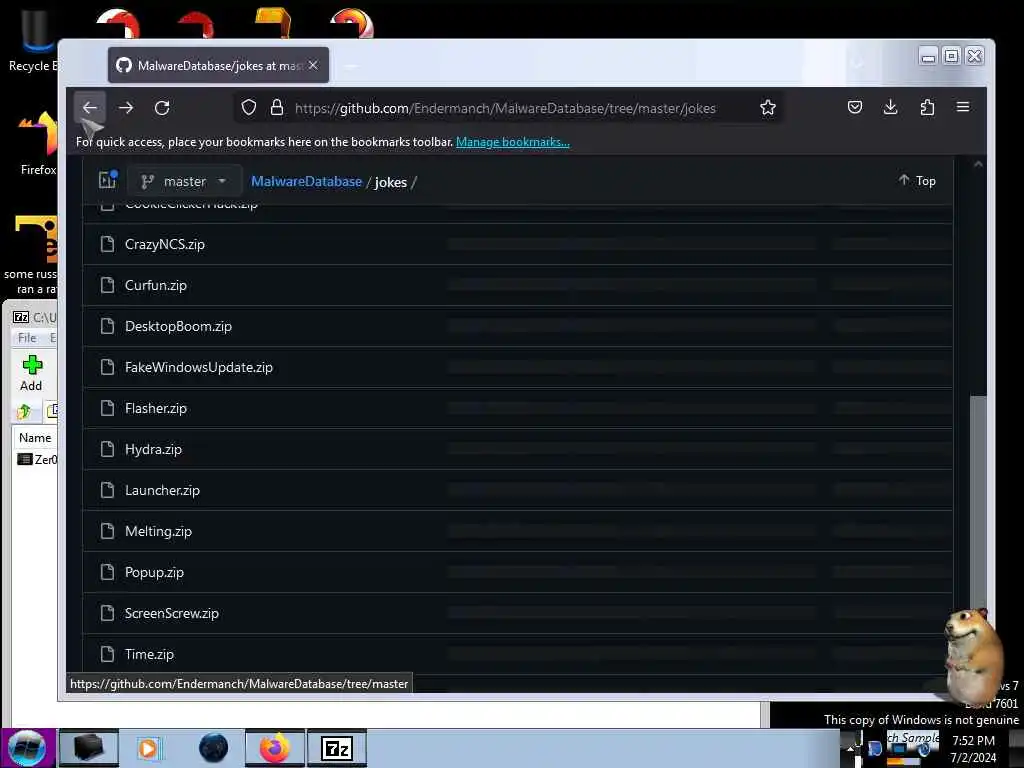Click the Name column header in 7-Zip

pyautogui.click(x=35, y=438)
